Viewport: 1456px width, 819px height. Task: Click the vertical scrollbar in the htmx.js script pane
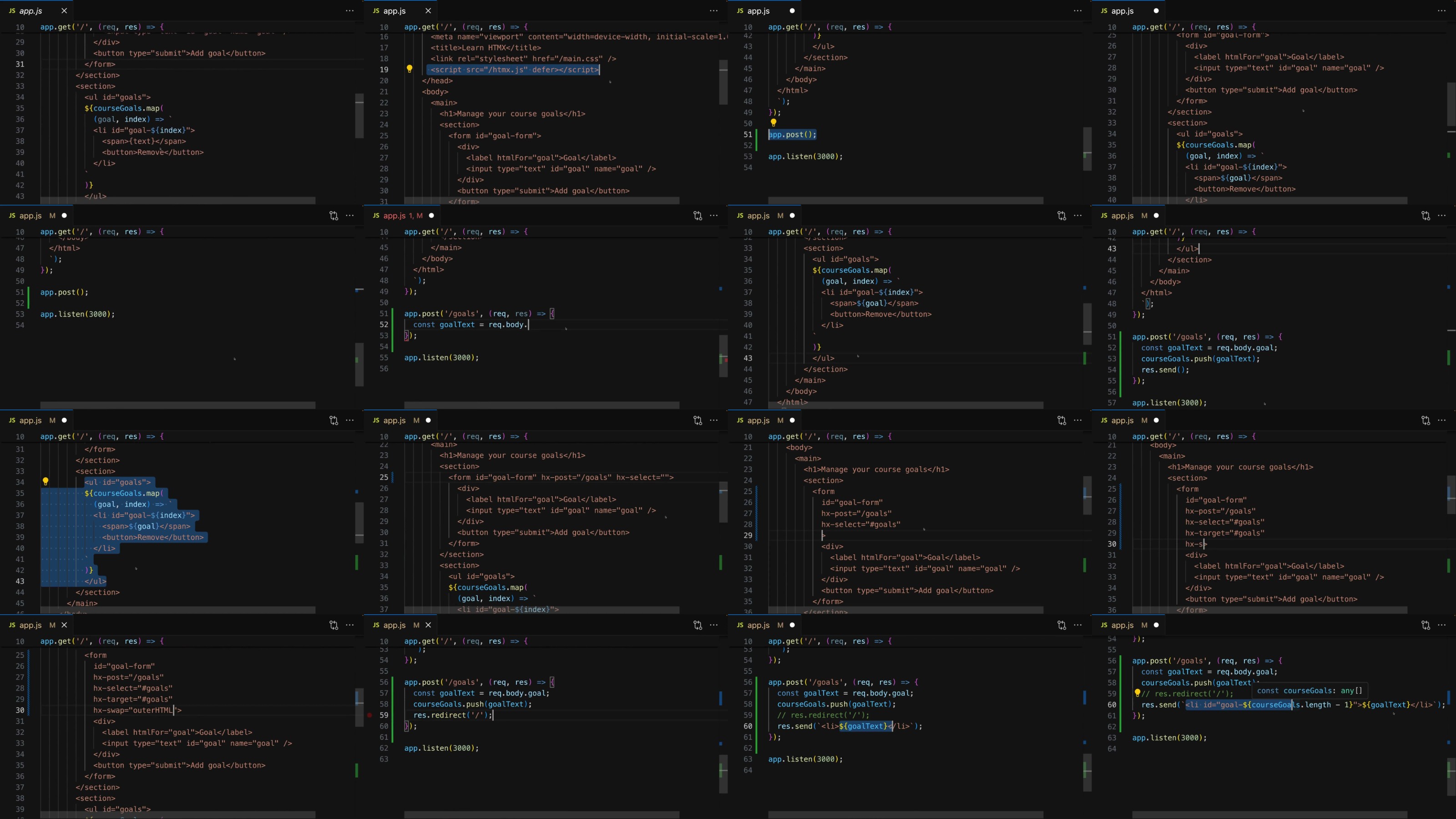723,82
